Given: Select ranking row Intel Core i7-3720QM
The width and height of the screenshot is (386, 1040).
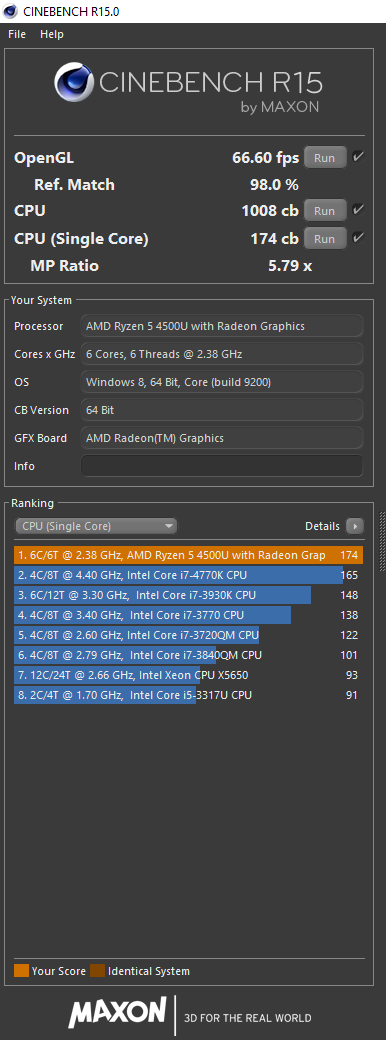Looking at the screenshot, I should pyautogui.click(x=188, y=635).
